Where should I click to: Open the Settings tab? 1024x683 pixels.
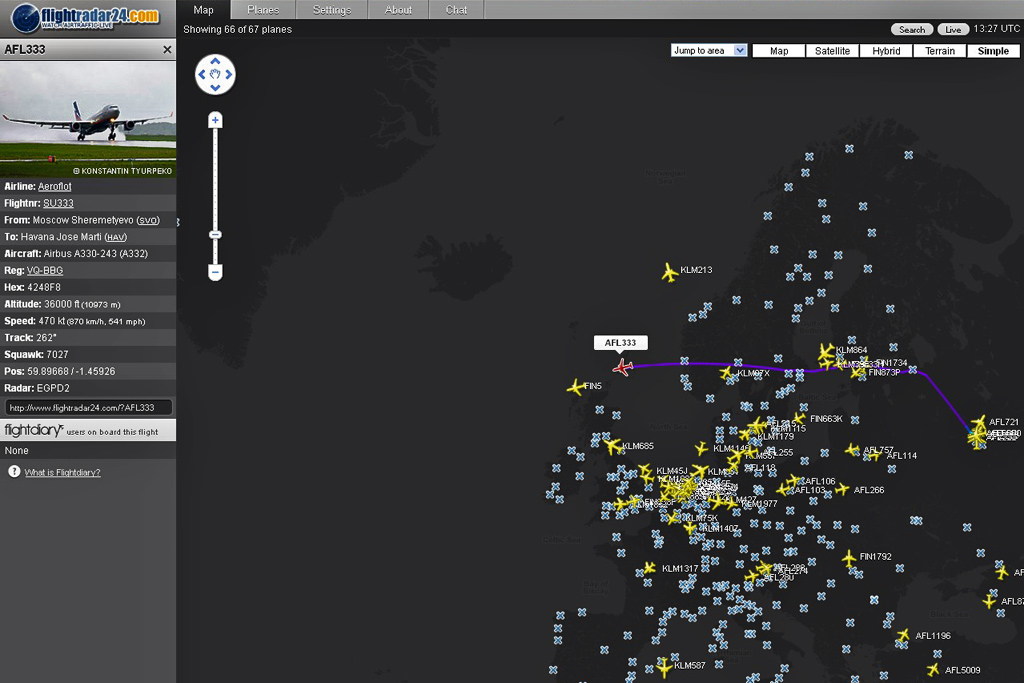(331, 10)
